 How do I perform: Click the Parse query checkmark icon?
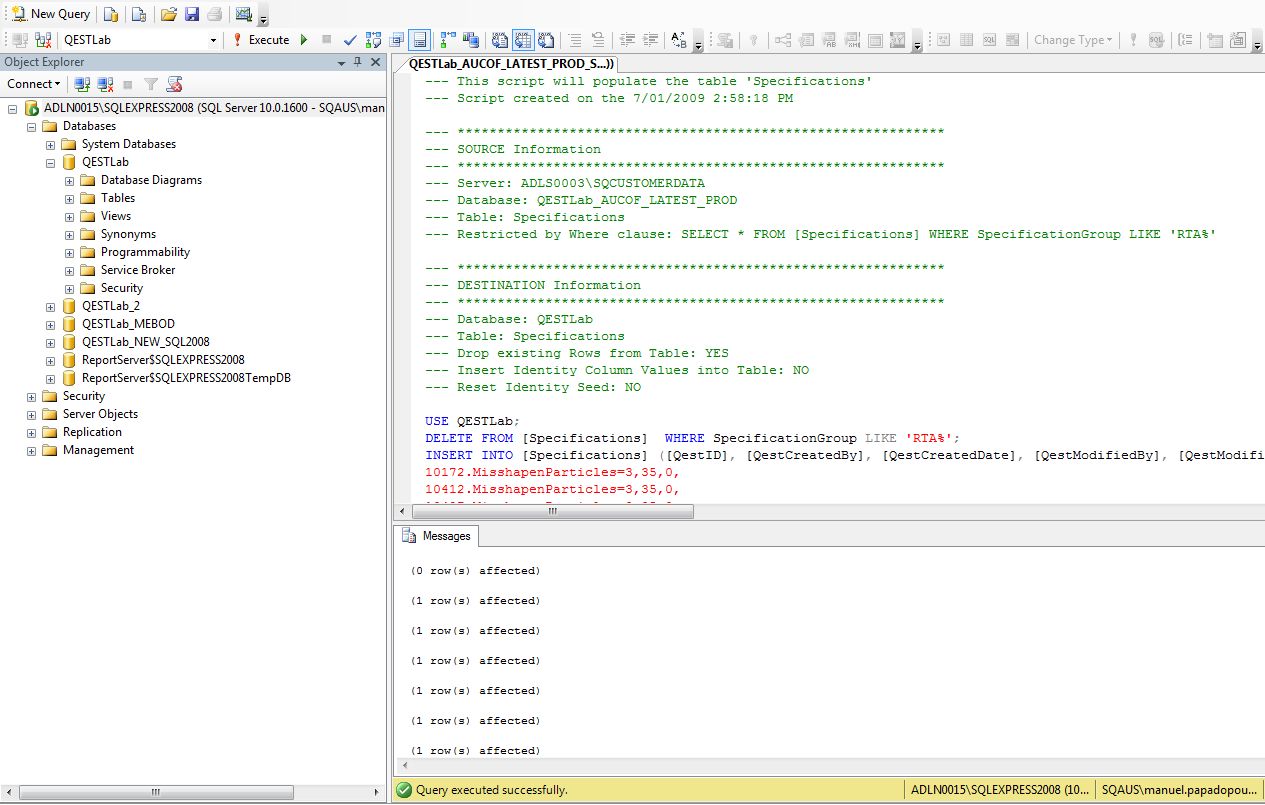click(x=350, y=40)
